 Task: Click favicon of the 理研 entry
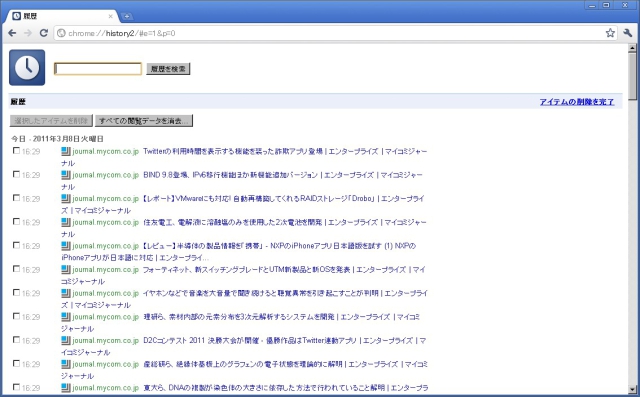tap(66, 317)
